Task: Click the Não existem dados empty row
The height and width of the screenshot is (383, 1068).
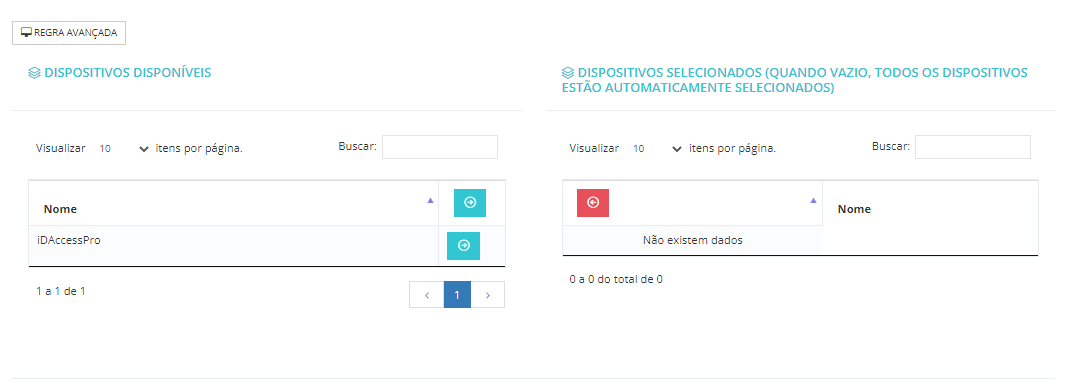Action: (x=693, y=240)
